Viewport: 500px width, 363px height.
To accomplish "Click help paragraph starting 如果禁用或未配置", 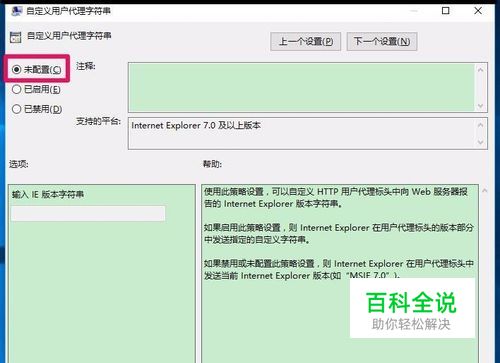I will pyautogui.click(x=339, y=270).
